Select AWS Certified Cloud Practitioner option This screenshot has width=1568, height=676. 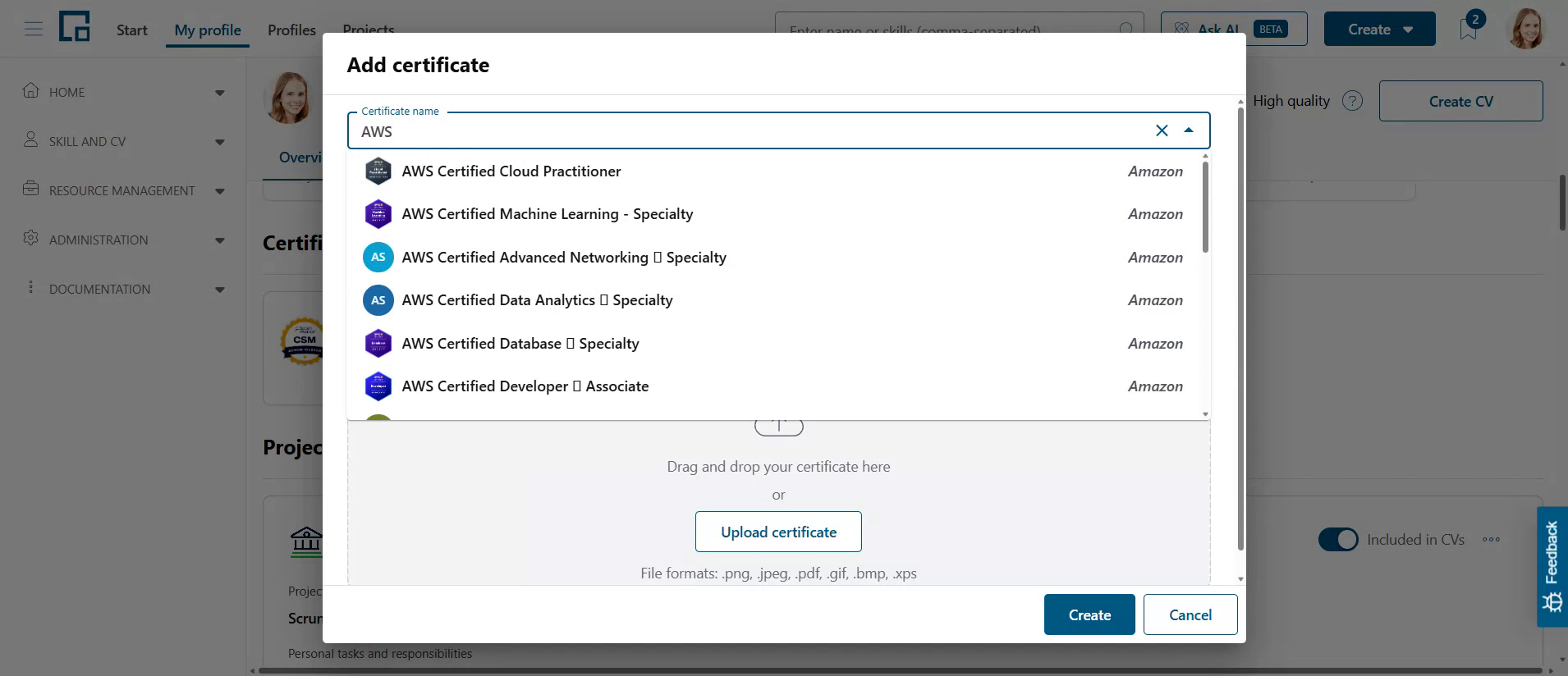pyautogui.click(x=773, y=171)
